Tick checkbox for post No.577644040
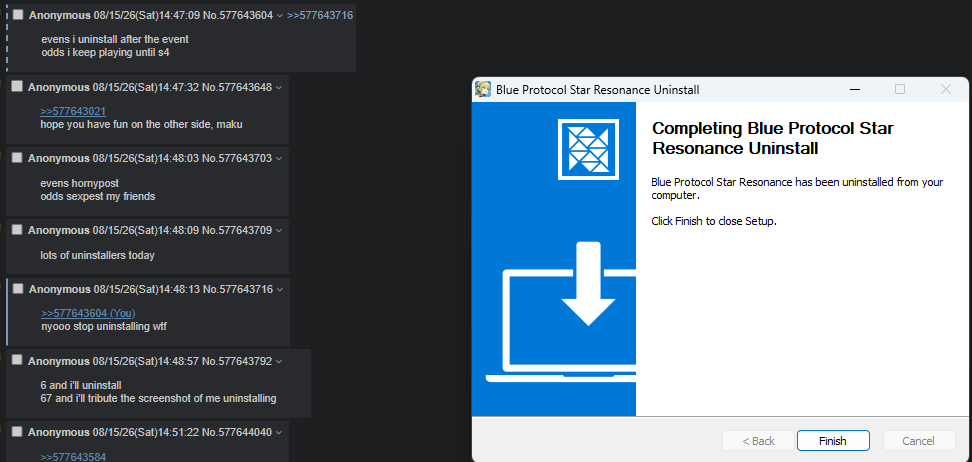The image size is (972, 462). click(x=17, y=431)
